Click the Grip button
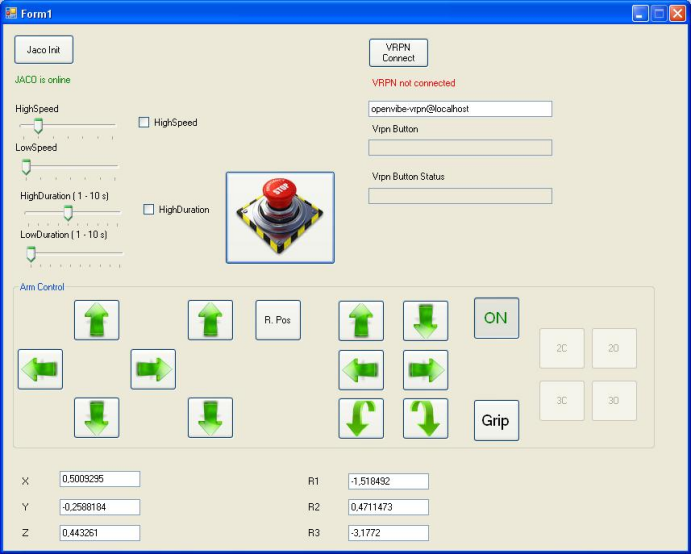The image size is (691, 554). pyautogui.click(x=496, y=420)
